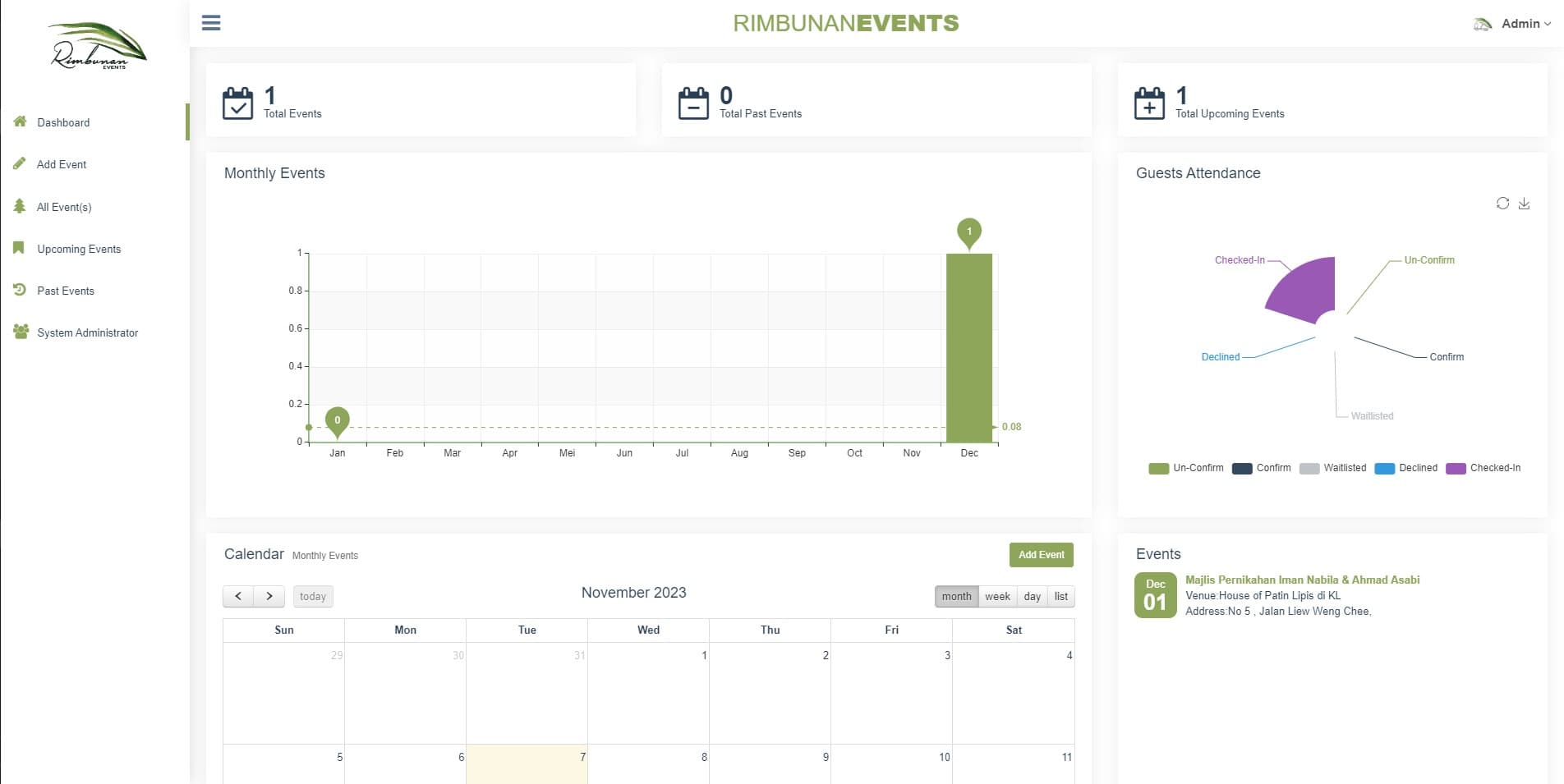Viewport: 1564px width, 784px height.
Task: Download the Guests Attendance chart
Action: 1525,203
